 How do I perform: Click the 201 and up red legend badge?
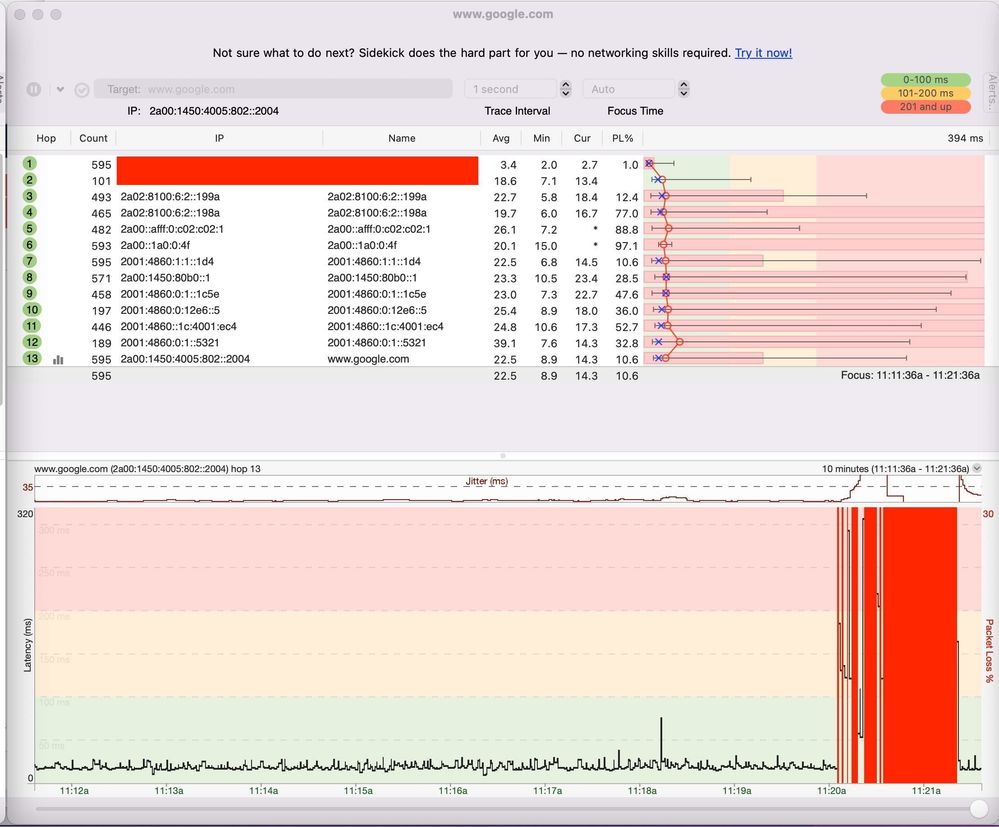coord(926,106)
